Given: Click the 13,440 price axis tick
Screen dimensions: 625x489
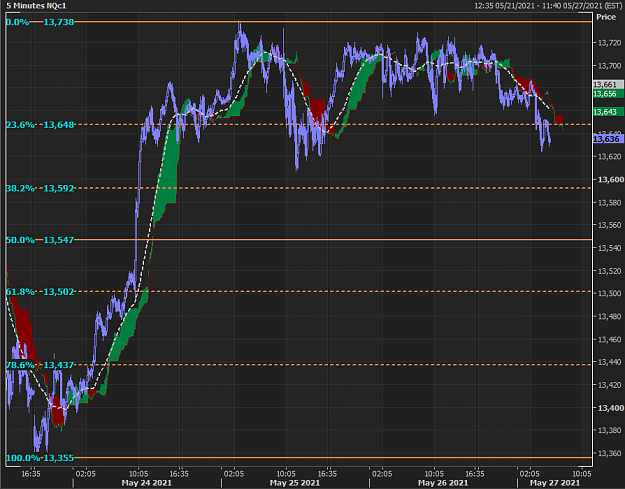Looking at the screenshot, I should pyautogui.click(x=609, y=362).
